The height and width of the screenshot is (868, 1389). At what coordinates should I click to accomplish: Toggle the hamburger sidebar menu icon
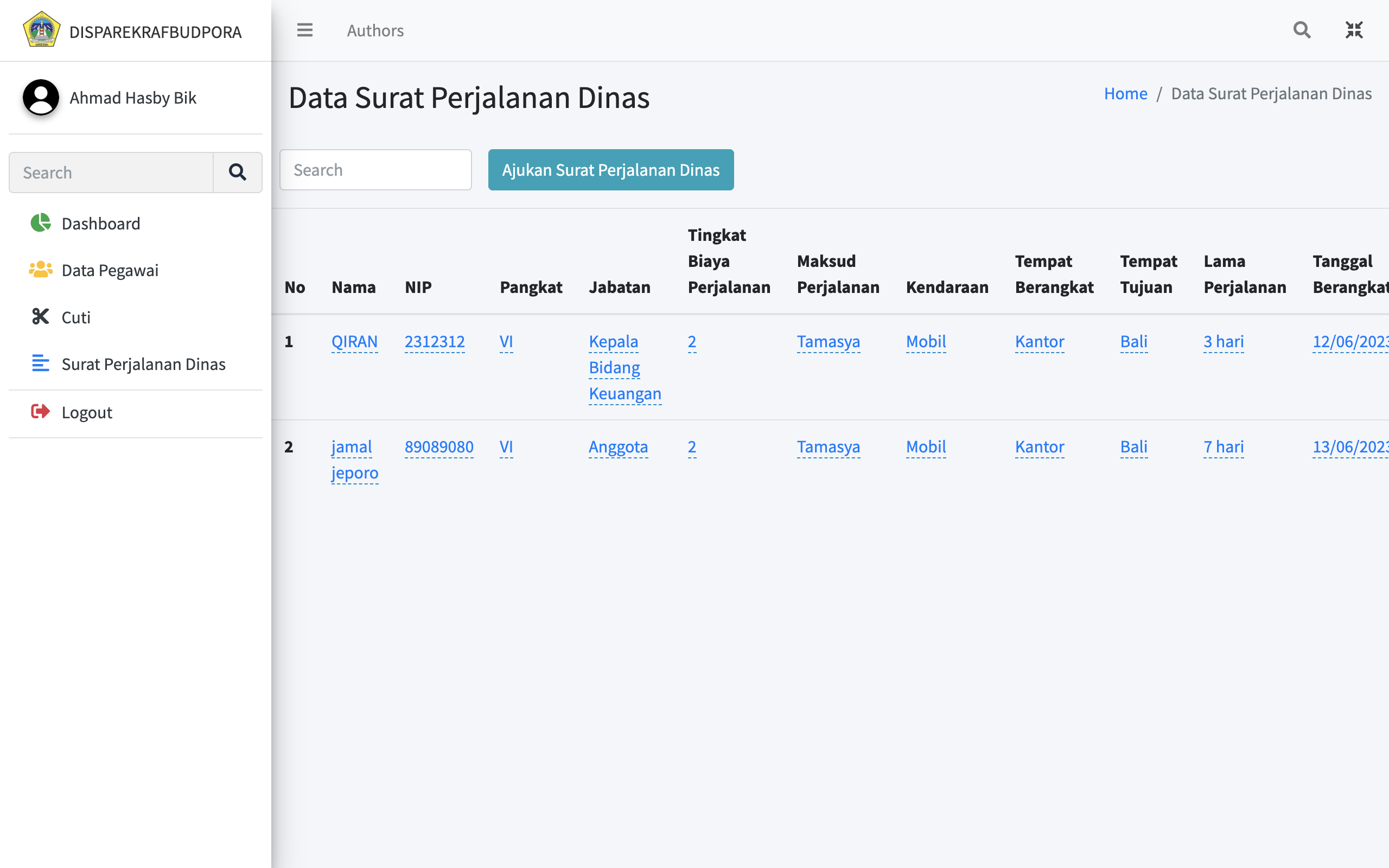coord(305,30)
